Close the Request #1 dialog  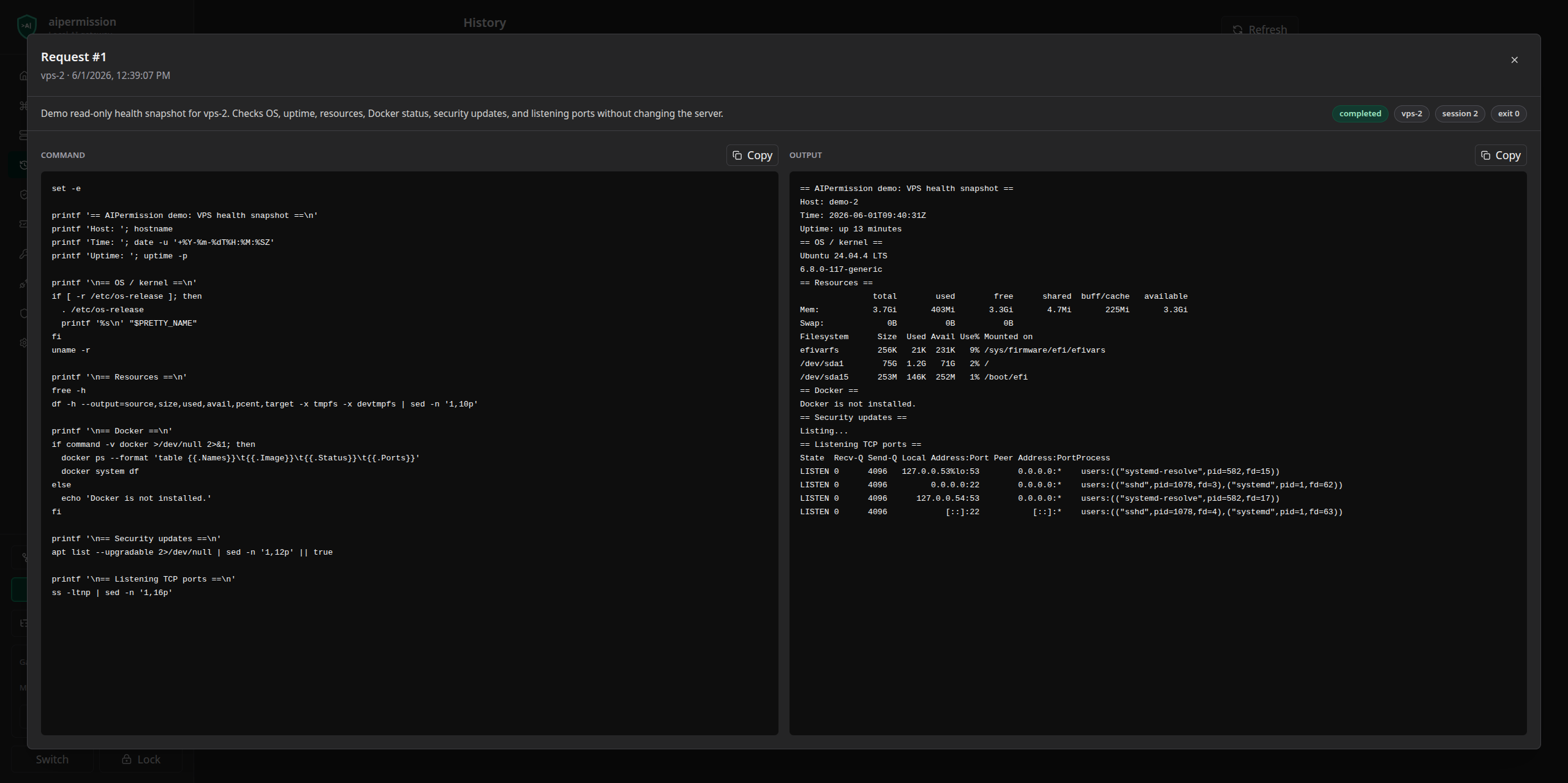[1514, 60]
